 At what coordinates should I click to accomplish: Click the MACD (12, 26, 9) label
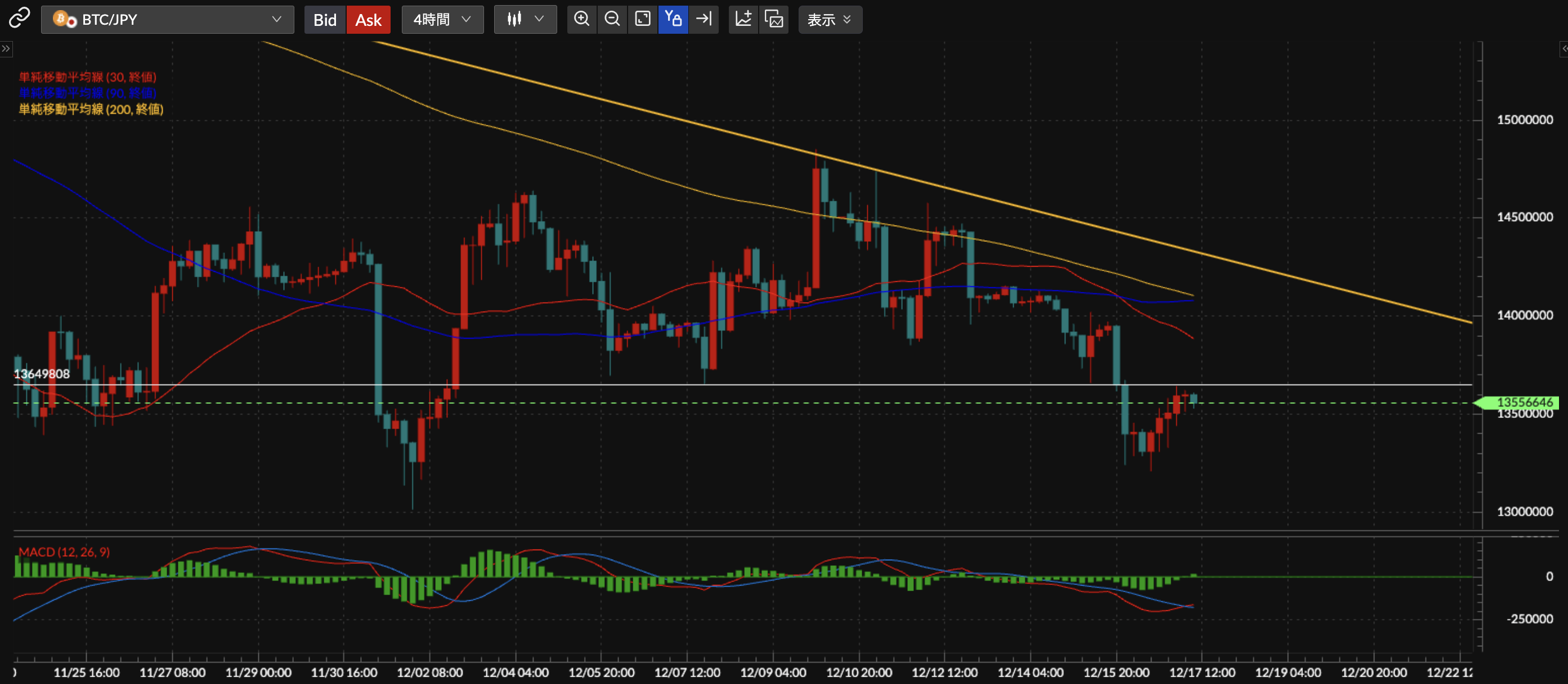64,552
